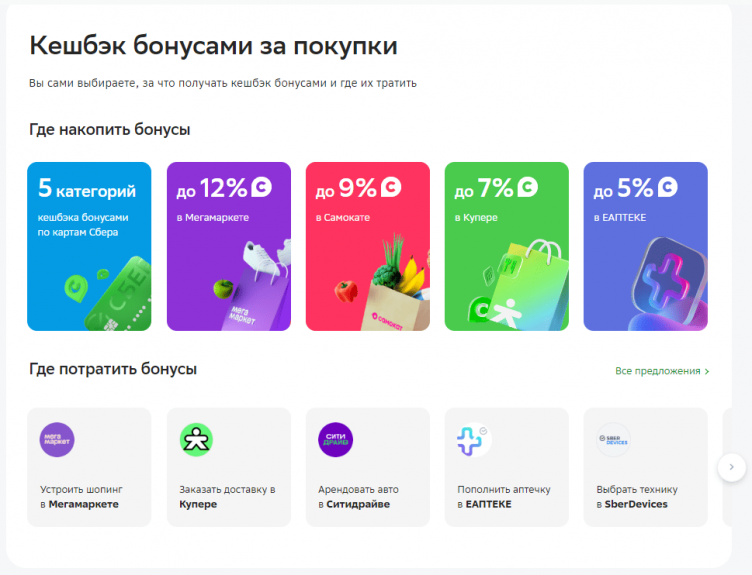Click the Мегамаркет purple round logo

57,439
